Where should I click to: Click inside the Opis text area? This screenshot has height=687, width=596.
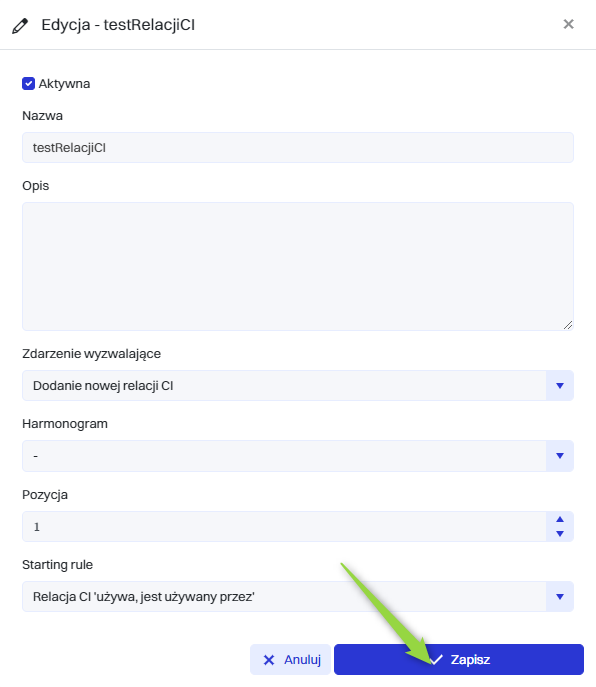coord(298,266)
